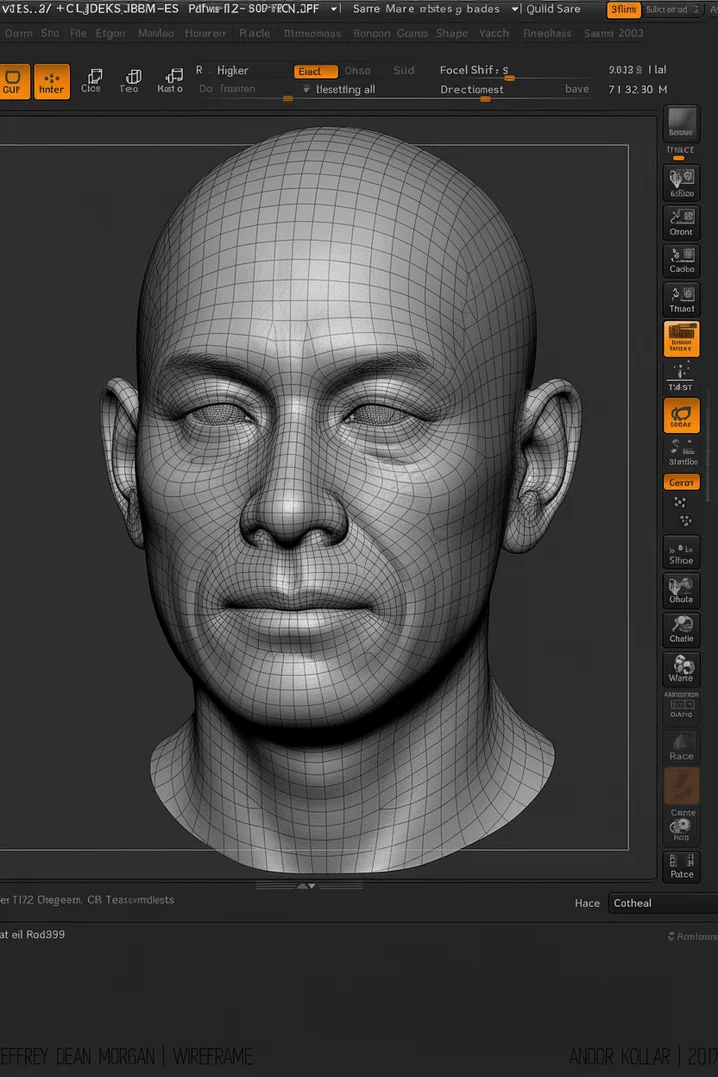
Task: Click the Chatie magnifier icon
Action: pos(681,629)
